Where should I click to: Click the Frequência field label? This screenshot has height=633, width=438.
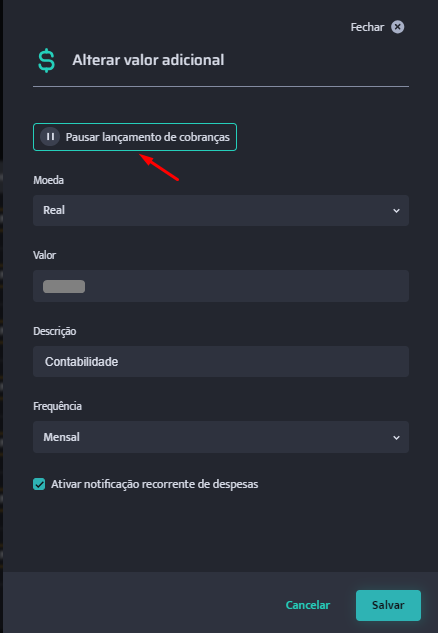pos(57,406)
